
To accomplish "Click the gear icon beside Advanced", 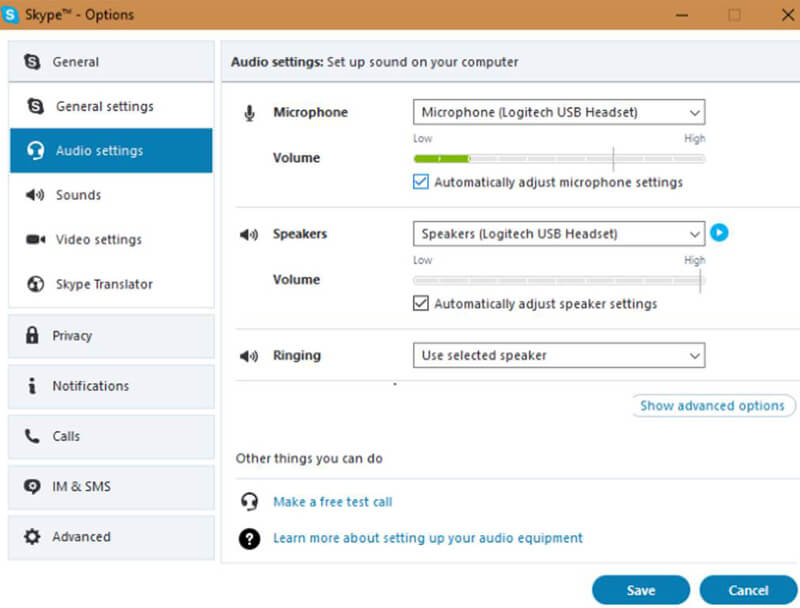I will click(x=32, y=537).
